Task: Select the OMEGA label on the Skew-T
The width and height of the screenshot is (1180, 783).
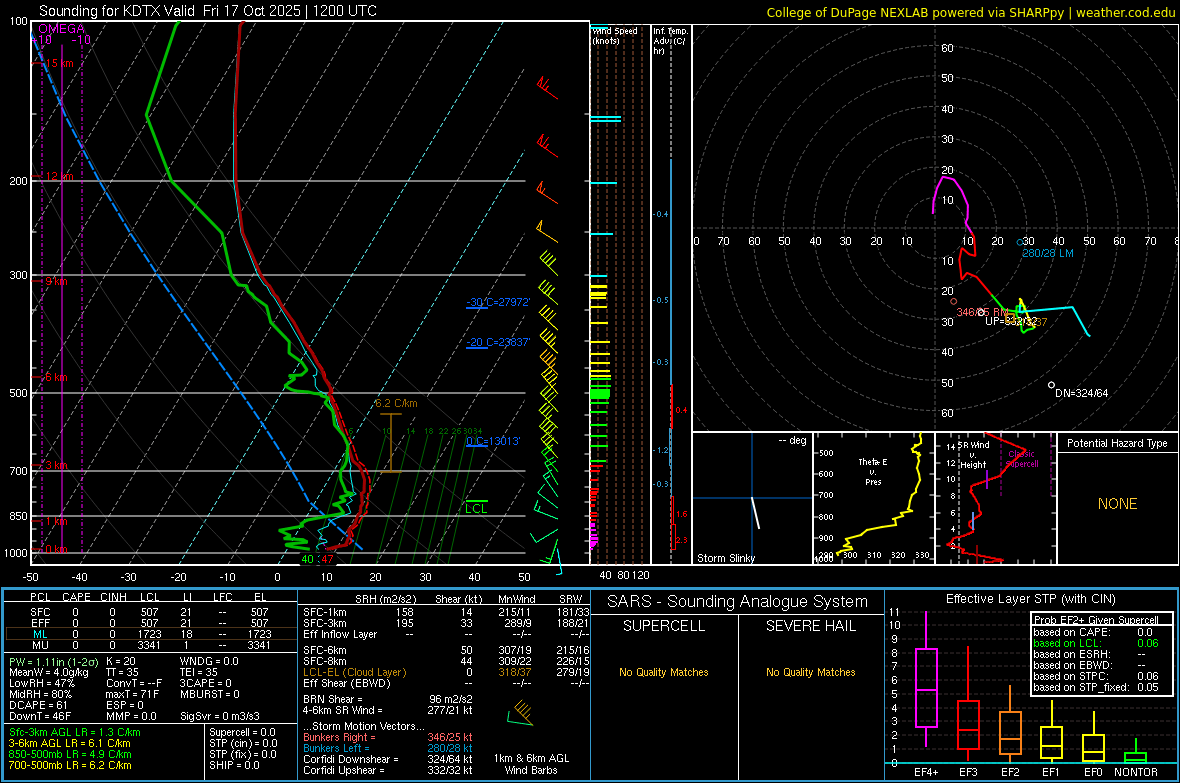Action: click(62, 29)
